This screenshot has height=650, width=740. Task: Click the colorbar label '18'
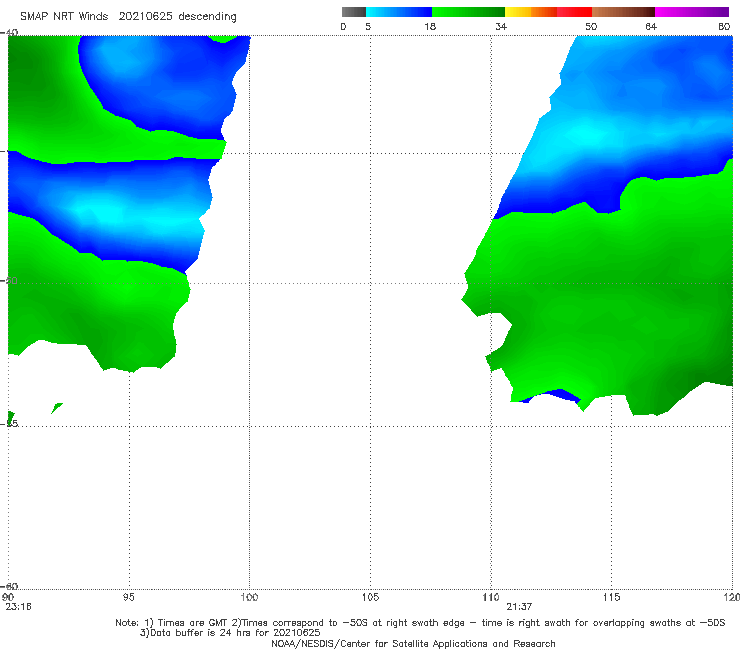coord(430,26)
